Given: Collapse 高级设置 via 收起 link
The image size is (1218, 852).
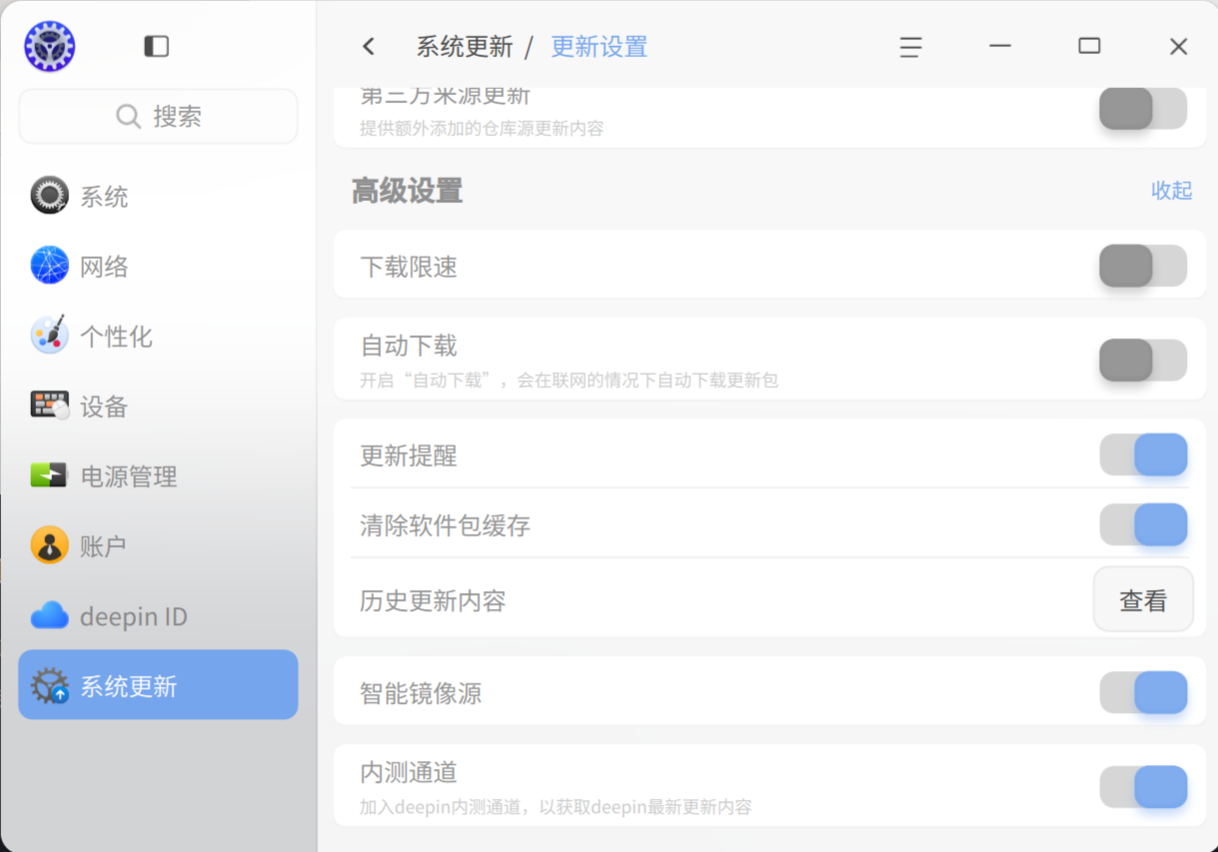Looking at the screenshot, I should click(x=1171, y=191).
